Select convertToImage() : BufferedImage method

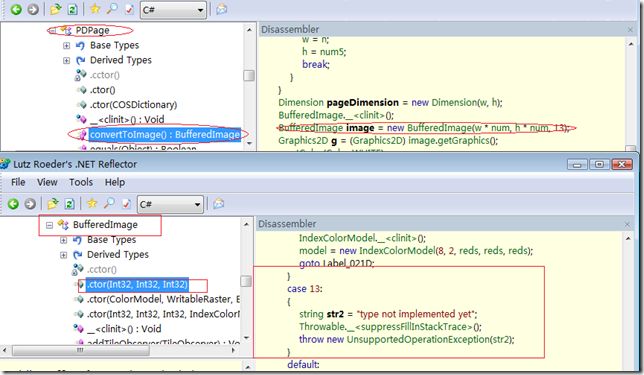165,134
